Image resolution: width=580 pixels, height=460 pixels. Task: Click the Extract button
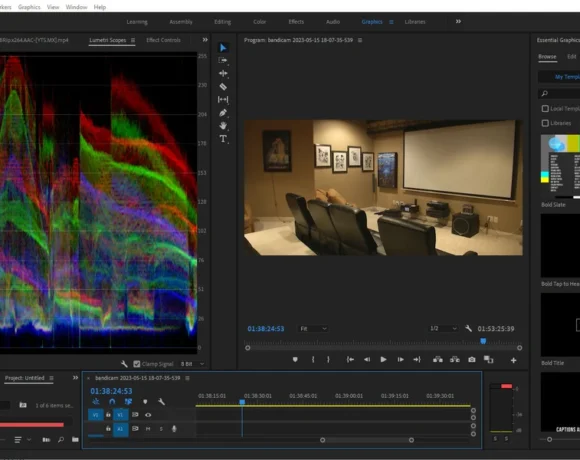click(455, 359)
